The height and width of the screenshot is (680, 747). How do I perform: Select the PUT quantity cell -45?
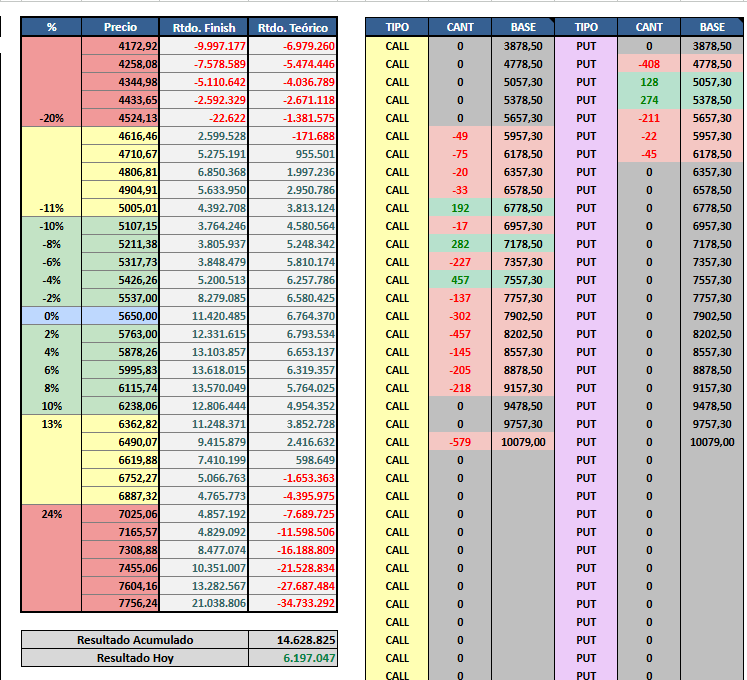click(x=649, y=154)
